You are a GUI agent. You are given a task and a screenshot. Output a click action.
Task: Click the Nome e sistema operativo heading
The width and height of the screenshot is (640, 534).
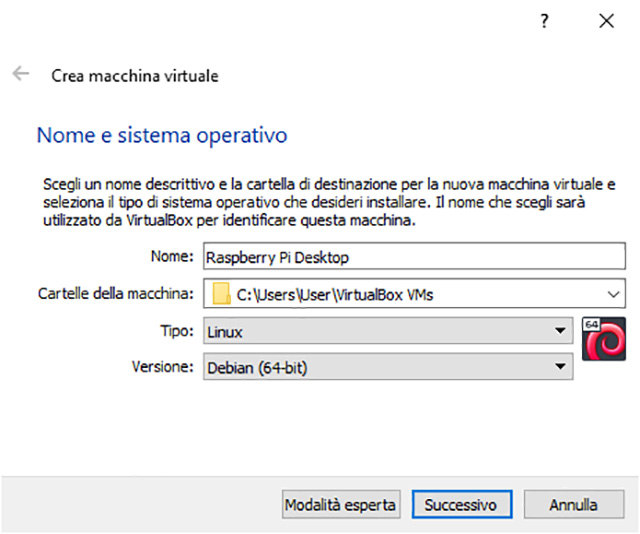tap(162, 135)
